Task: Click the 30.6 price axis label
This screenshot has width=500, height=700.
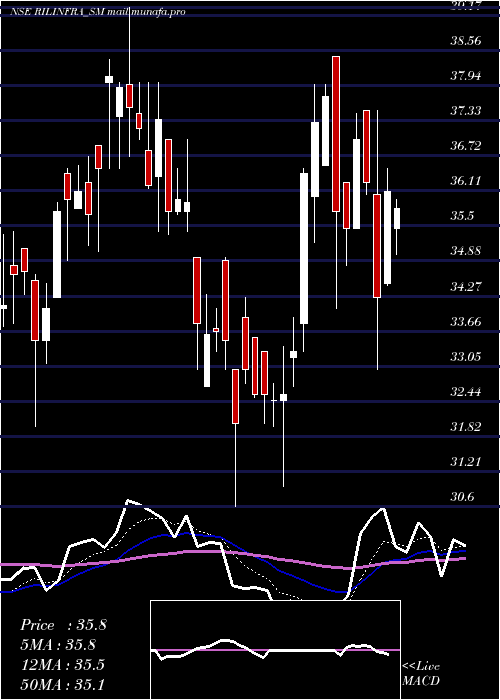Action: point(462,496)
